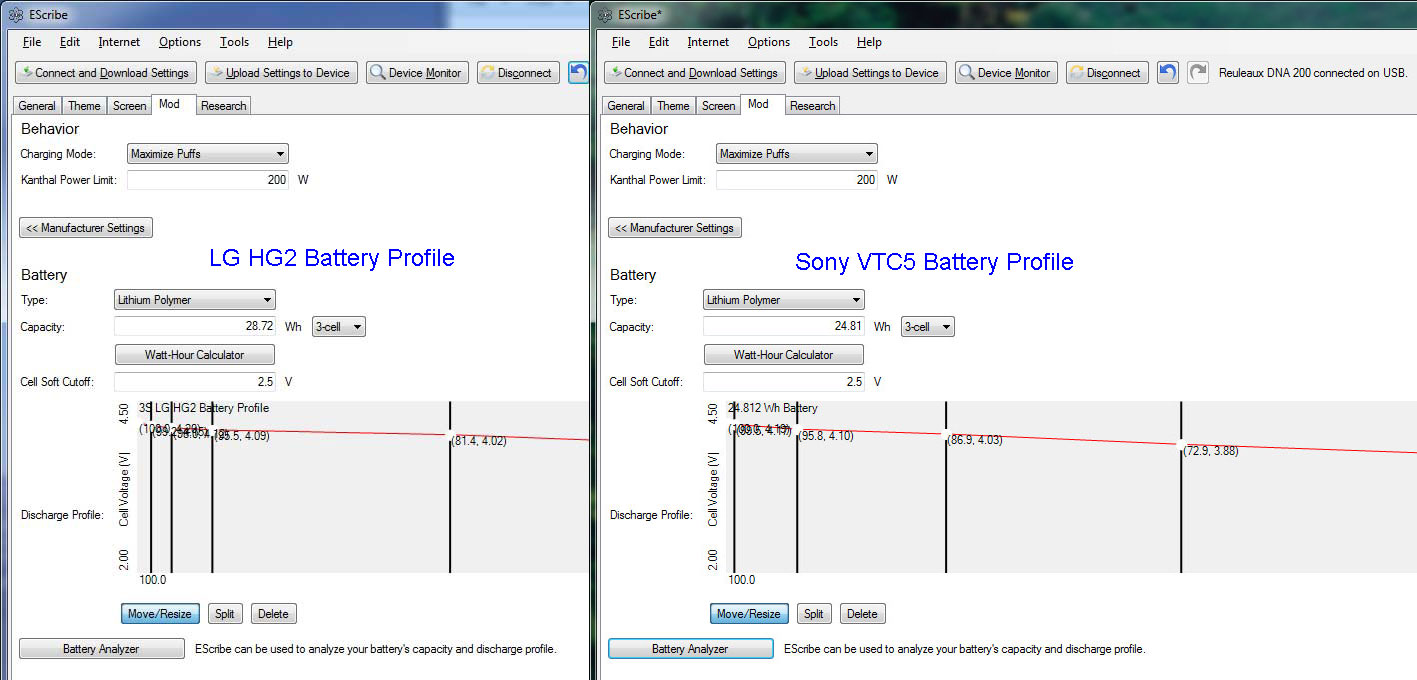
Task: Click Disconnect in the right window
Action: click(x=1107, y=72)
